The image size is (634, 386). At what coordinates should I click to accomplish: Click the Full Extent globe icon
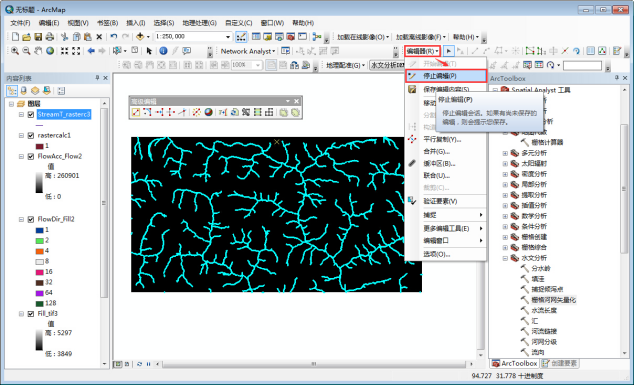pos(50,51)
